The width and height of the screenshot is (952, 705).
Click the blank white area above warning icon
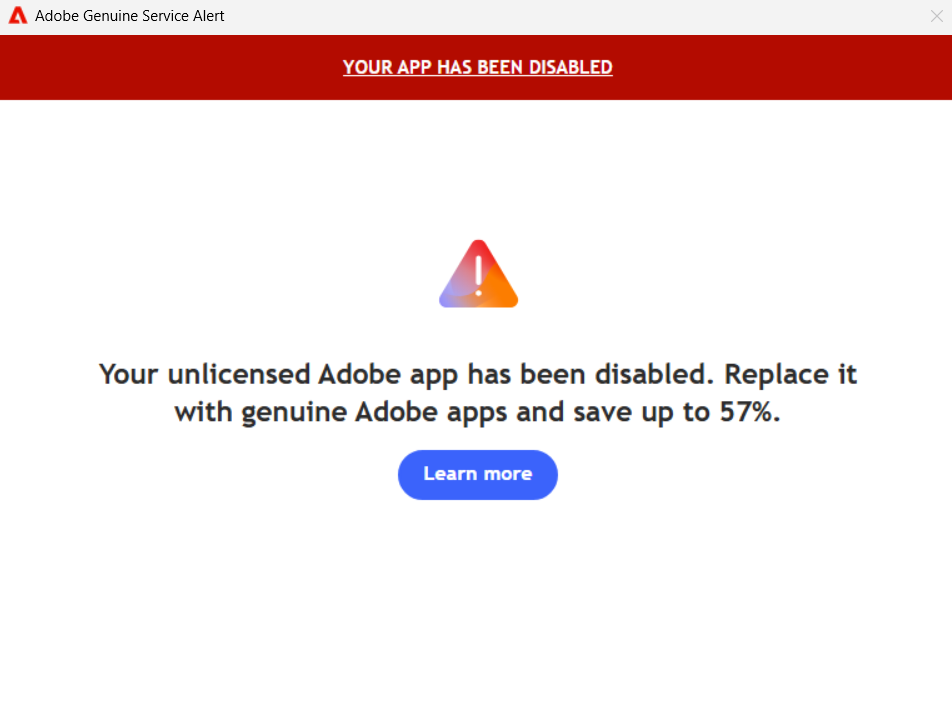pyautogui.click(x=478, y=169)
